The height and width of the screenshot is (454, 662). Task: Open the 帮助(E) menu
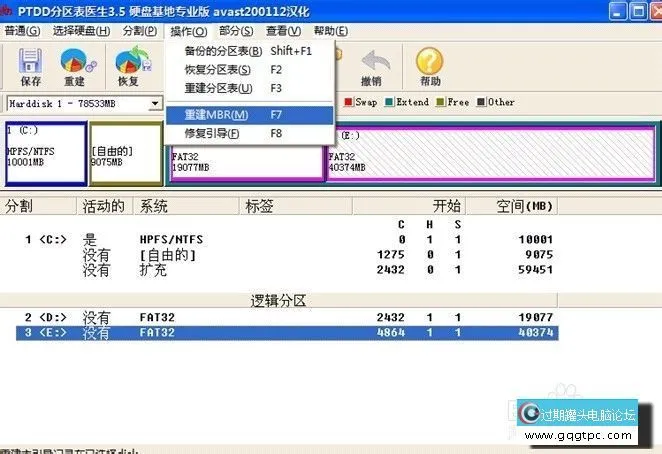(331, 31)
